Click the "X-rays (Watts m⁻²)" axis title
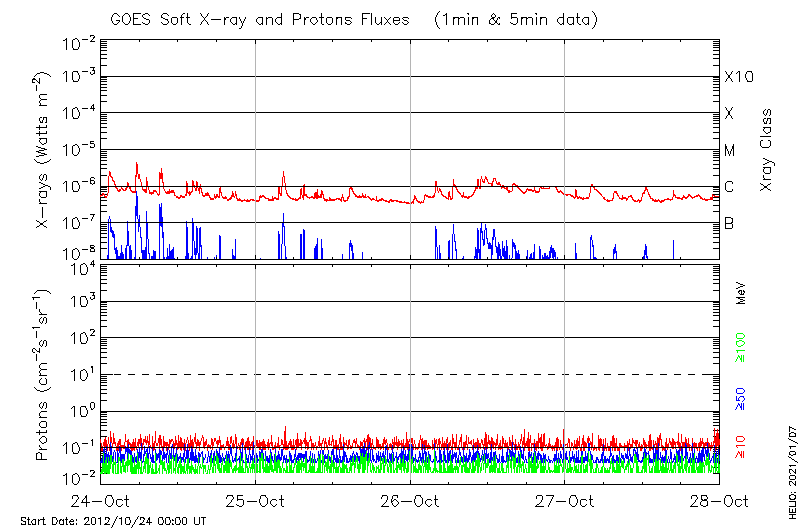 pyautogui.click(x=44, y=150)
